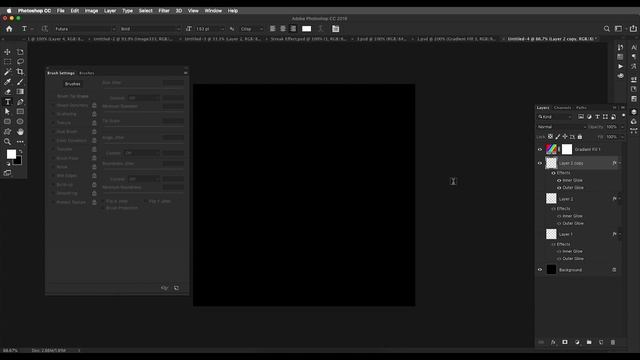
Task: Click the Home icon in options bar
Action: coord(9,29)
